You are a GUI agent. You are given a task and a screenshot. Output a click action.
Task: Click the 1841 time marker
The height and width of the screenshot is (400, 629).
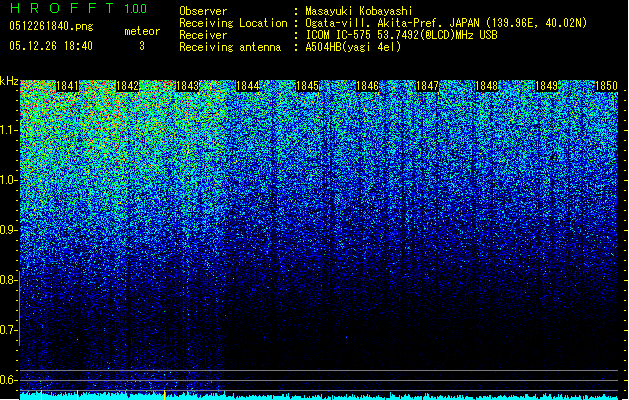[67, 86]
